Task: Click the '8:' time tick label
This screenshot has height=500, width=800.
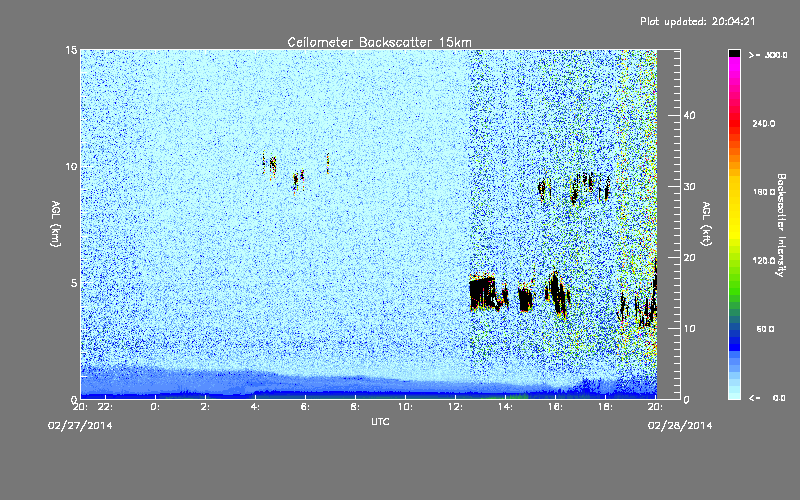Action: coord(355,407)
